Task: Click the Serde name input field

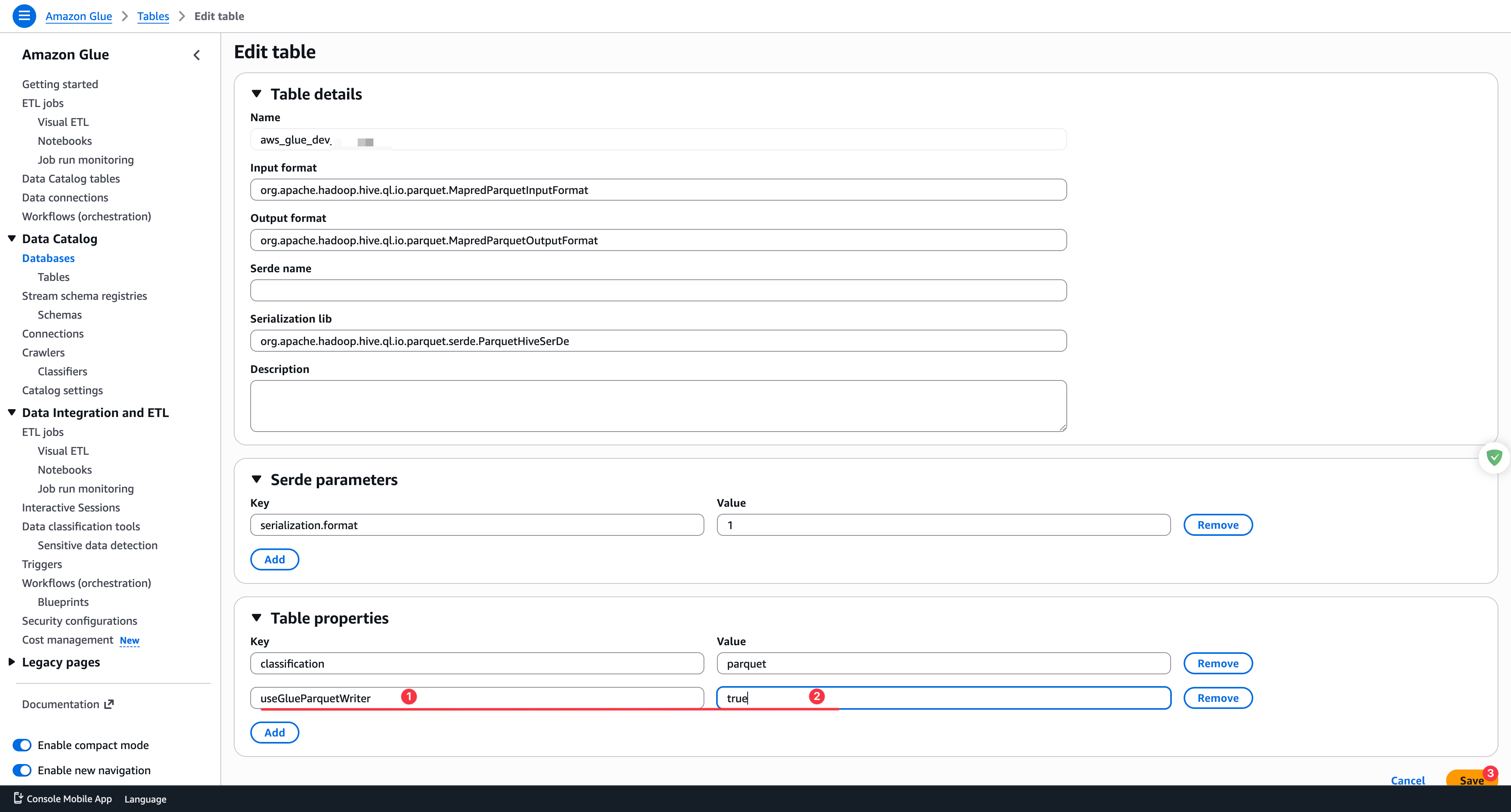Action: (x=658, y=291)
